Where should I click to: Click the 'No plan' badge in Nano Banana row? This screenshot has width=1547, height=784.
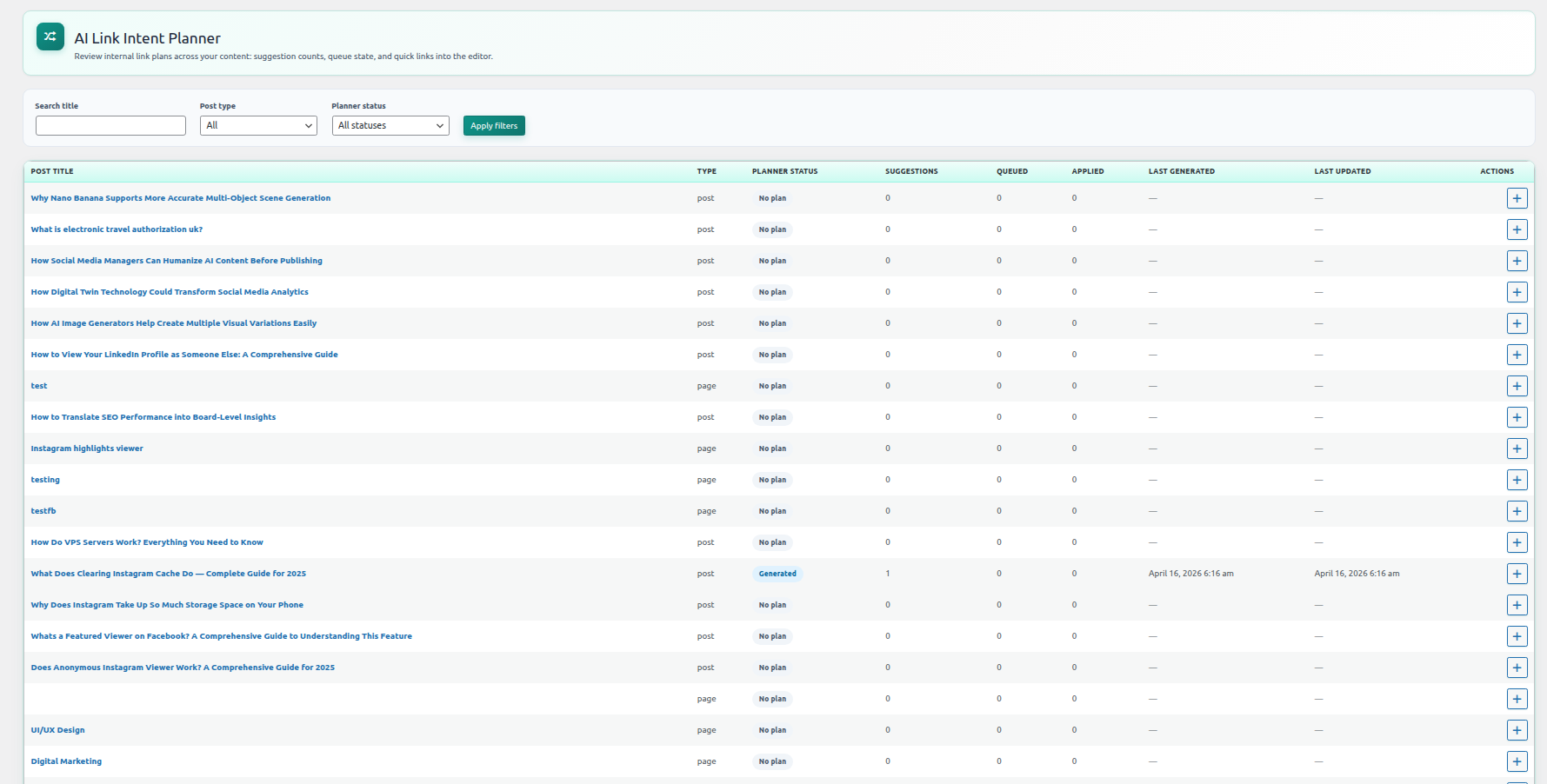(x=772, y=198)
